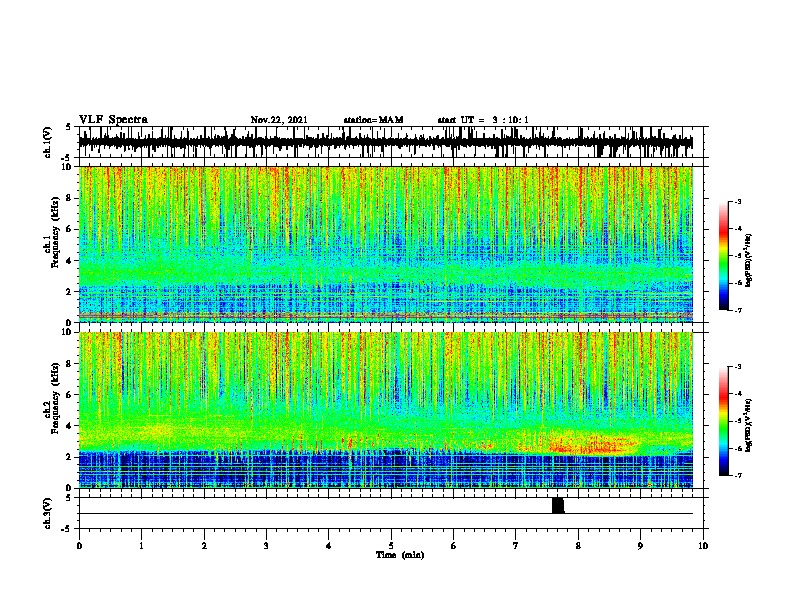Click the time axis tick label 10 at far right
The image size is (792, 612).
click(703, 546)
